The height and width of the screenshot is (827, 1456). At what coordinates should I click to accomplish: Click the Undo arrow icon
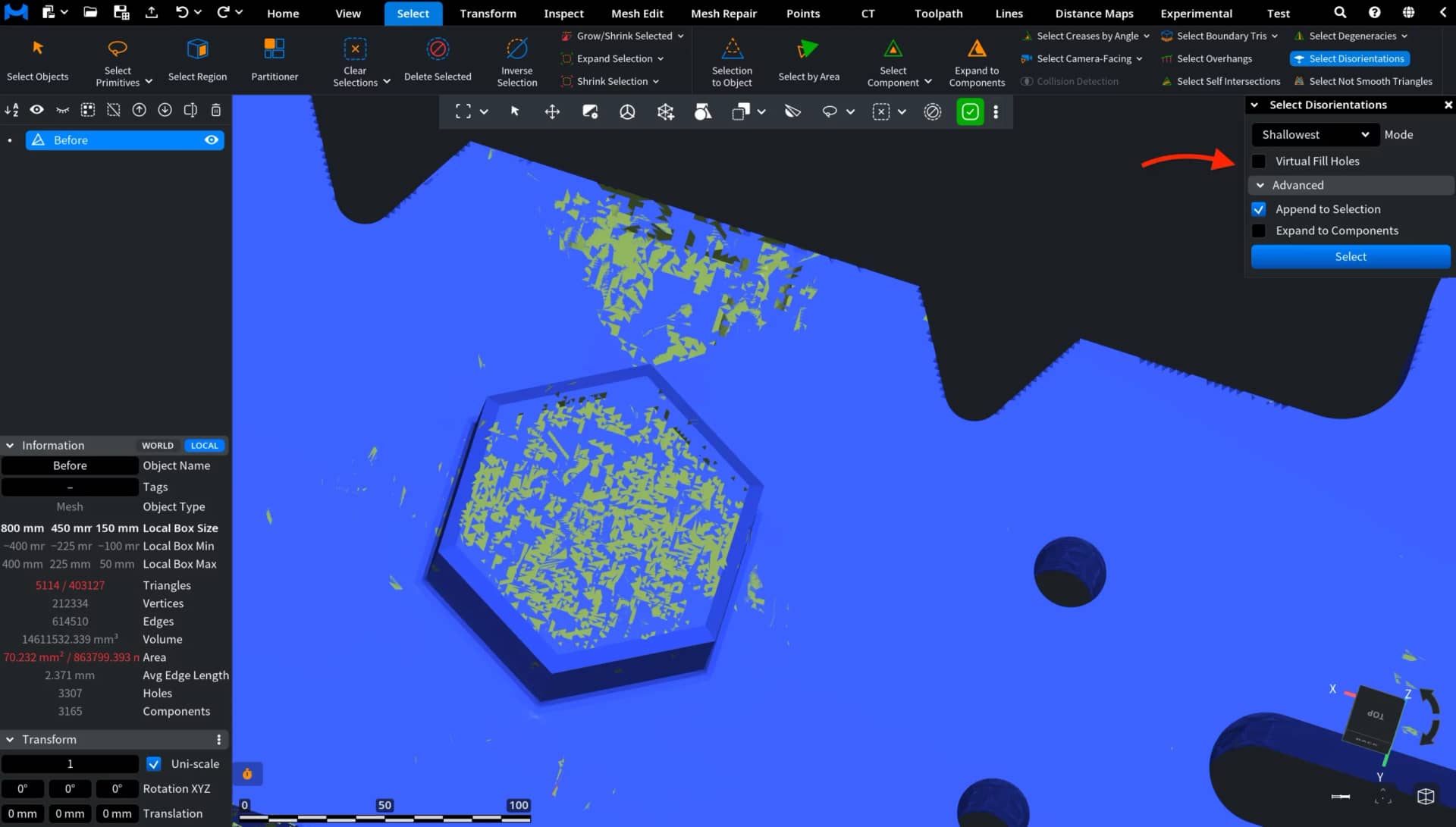pyautogui.click(x=181, y=12)
